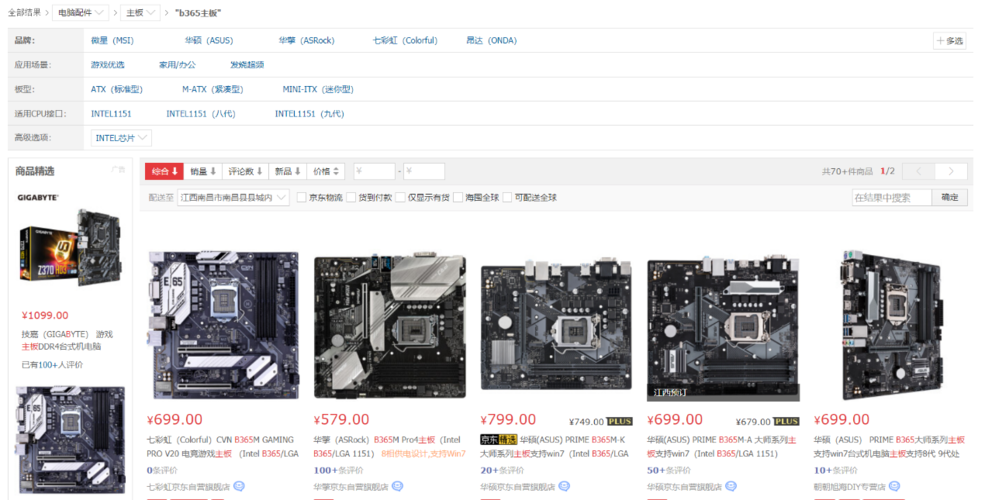The height and width of the screenshot is (500, 985).
Task: Open 华擎 B365M Pro4主板 product title
Action: click(389, 447)
